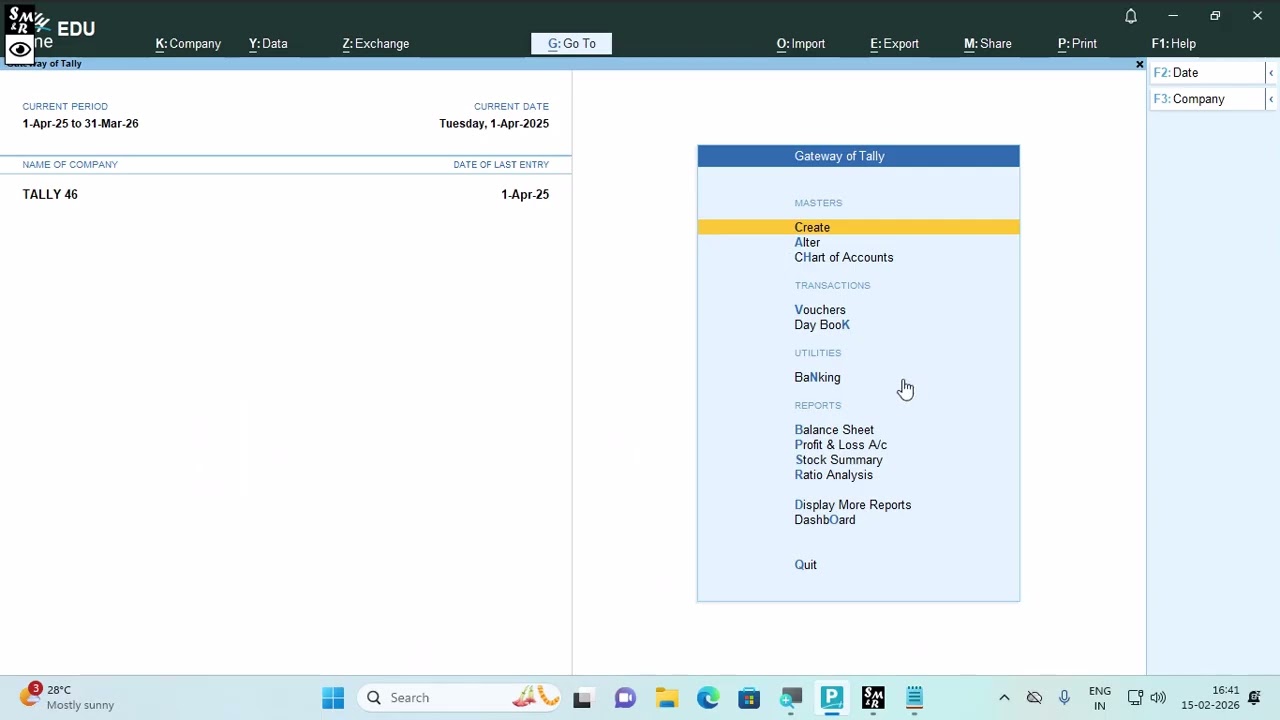The height and width of the screenshot is (720, 1280).
Task: Click the microphone tray icon
Action: coord(1064,698)
